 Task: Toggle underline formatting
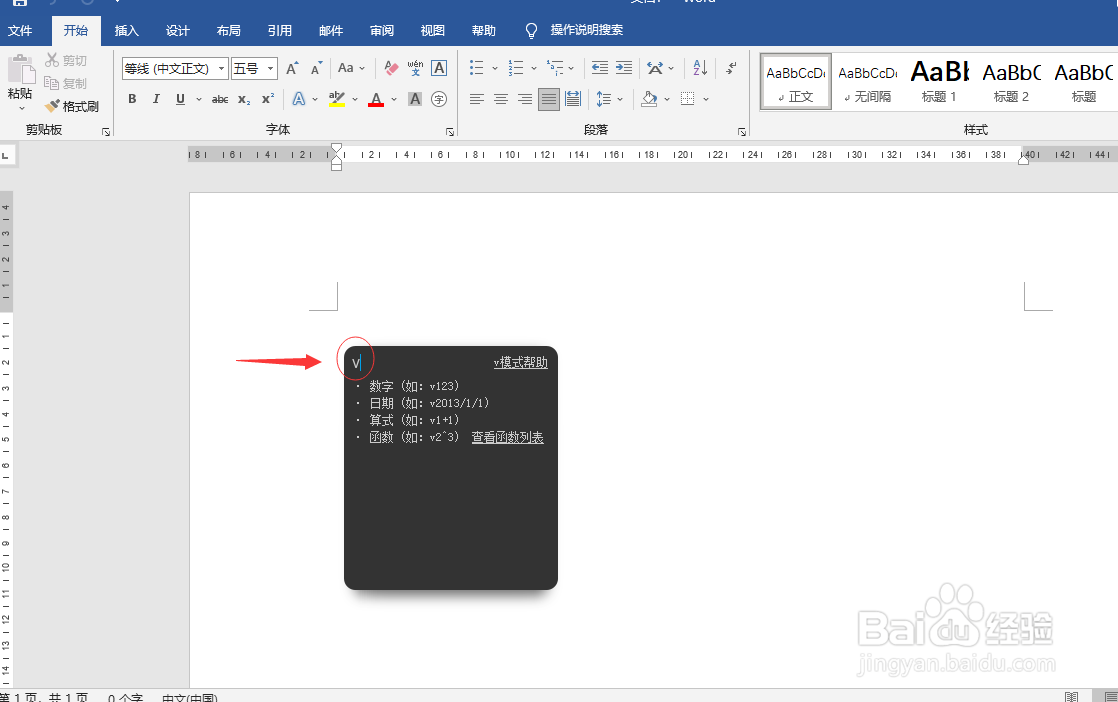pyautogui.click(x=180, y=99)
